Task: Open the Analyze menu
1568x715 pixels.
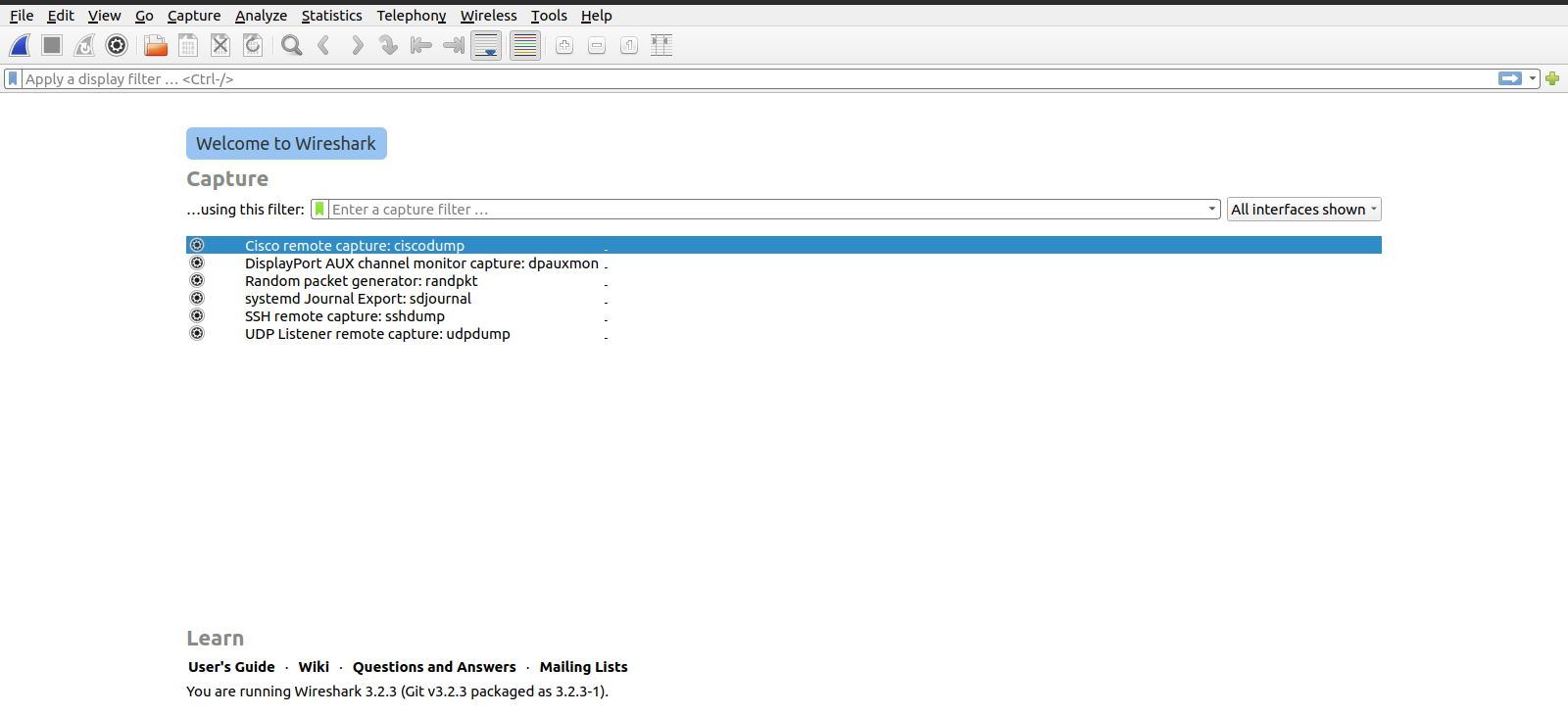Action: tap(261, 16)
